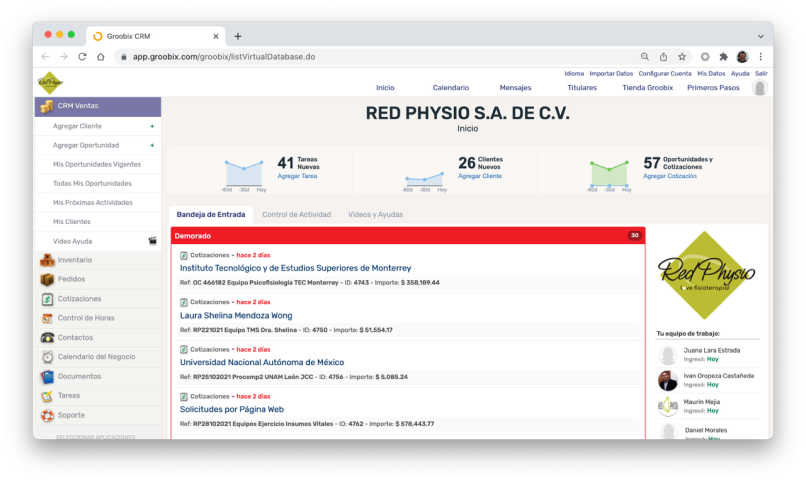The width and height of the screenshot is (806, 482).
Task: Click the Pedidos package icon
Action: pos(47,280)
